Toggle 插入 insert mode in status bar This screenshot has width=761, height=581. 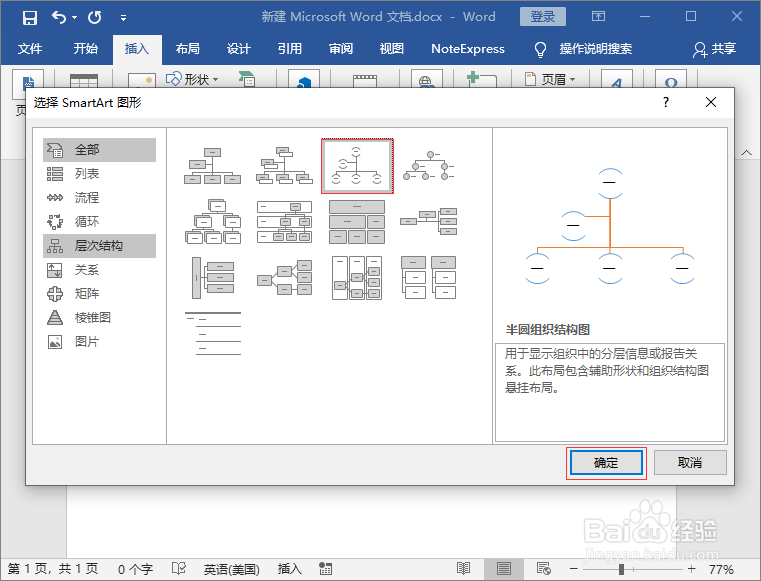pyautogui.click(x=289, y=569)
